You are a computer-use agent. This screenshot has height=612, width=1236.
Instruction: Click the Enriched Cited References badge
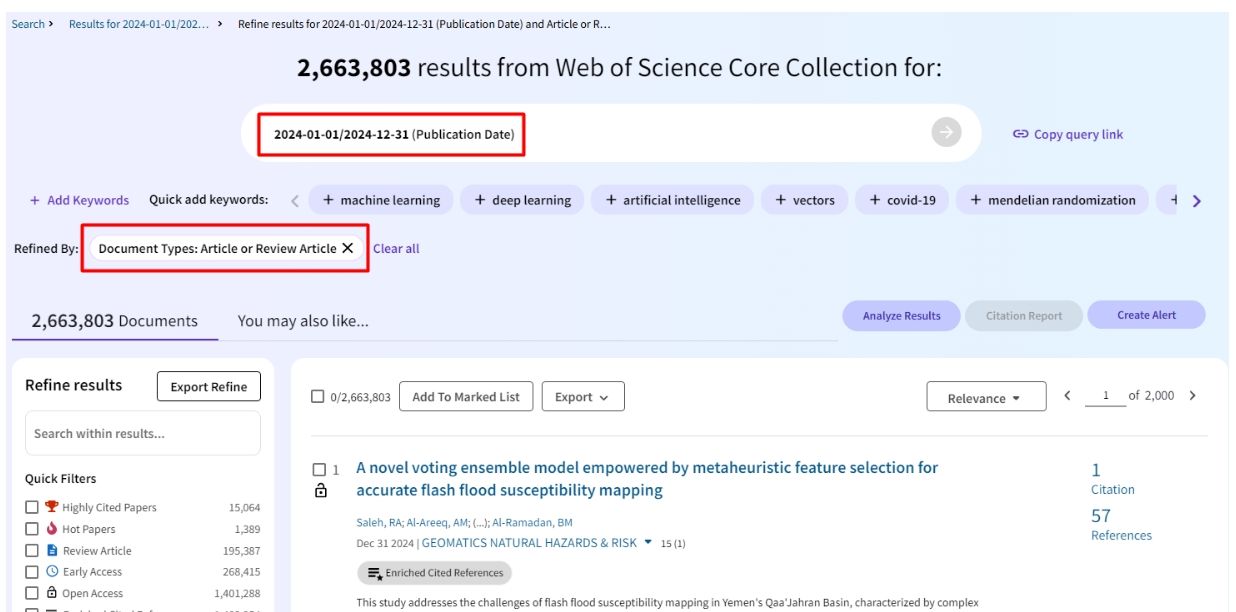[x=435, y=573]
